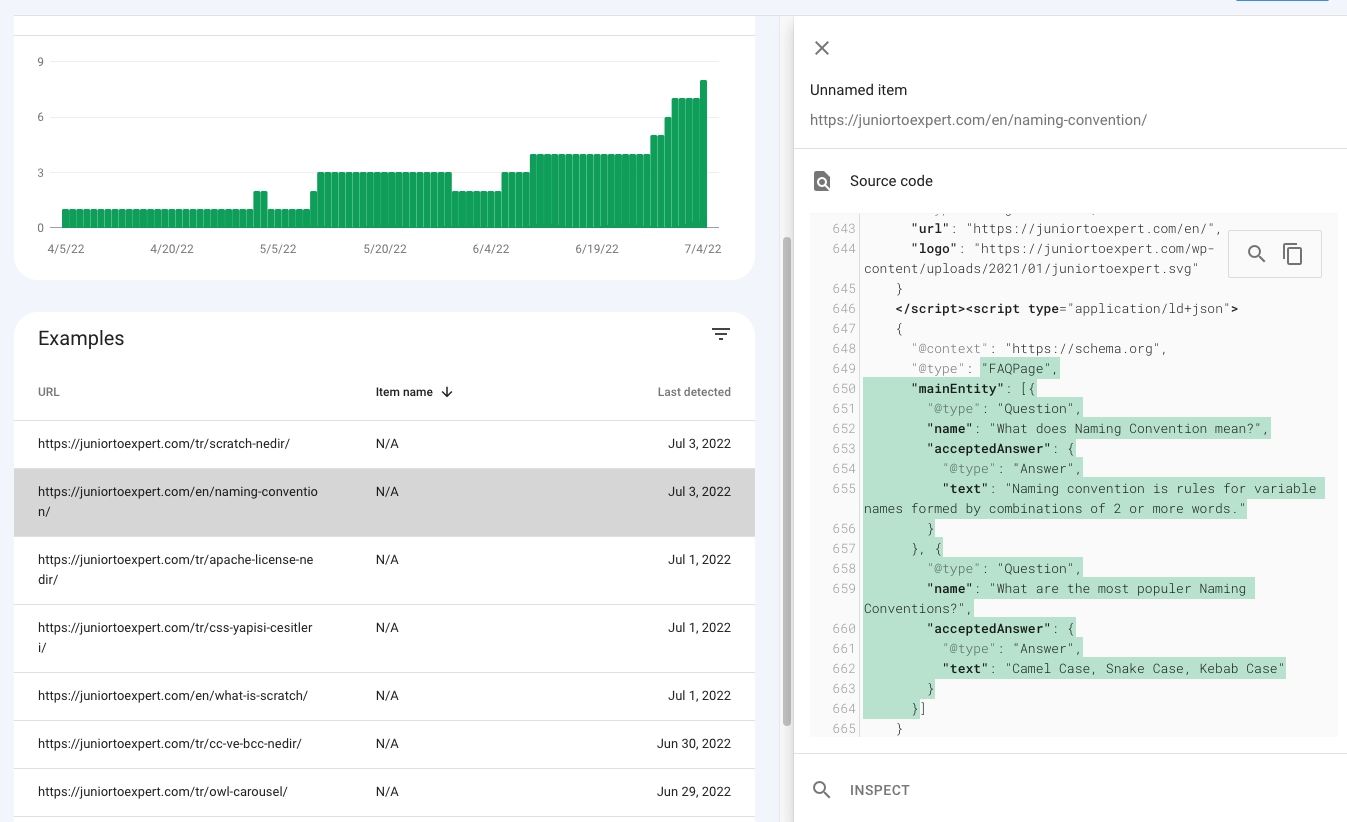Open the what-is-scratch English example
This screenshot has height=822, width=1347.
tap(172, 695)
